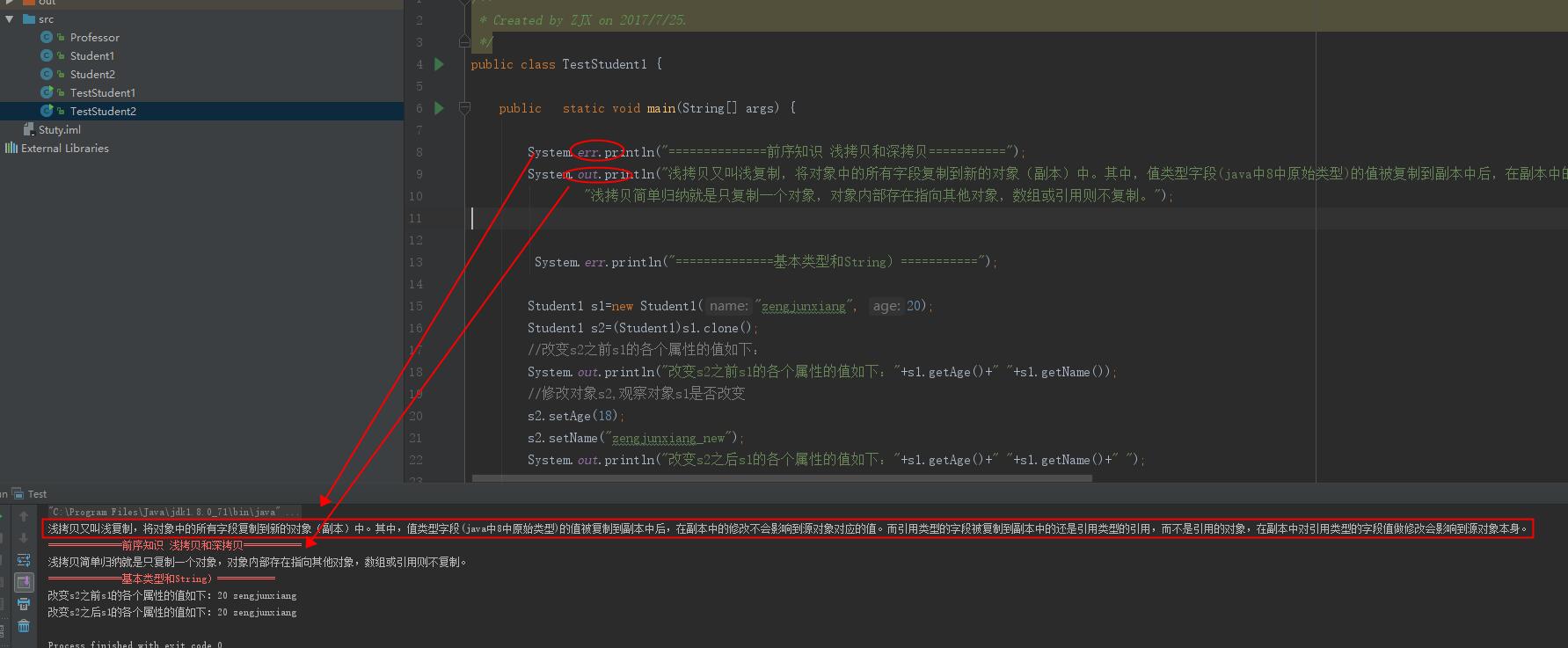The height and width of the screenshot is (648, 1568).
Task: Click the "zengjunxiang_new" string on line 21
Action: [x=668, y=438]
